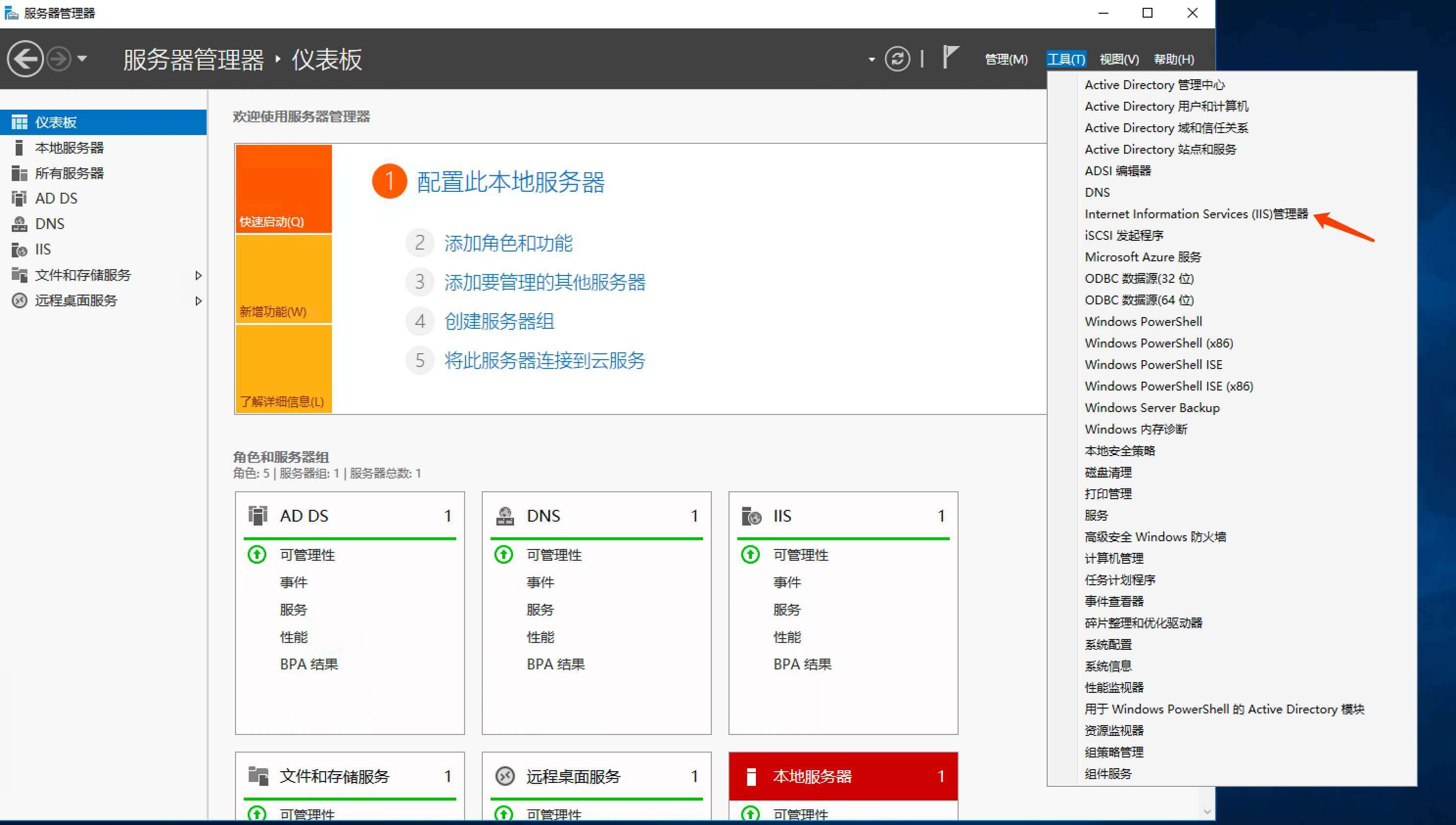
Task: Open the 视图(V) menu
Action: pos(1119,59)
